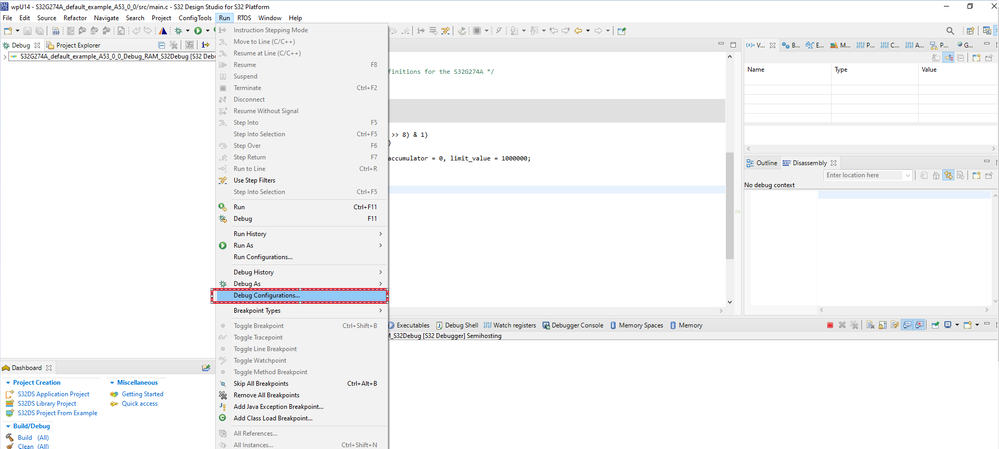Viewport: 999px width, 449px height.
Task: Open Debug History submenu
Action: click(299, 272)
